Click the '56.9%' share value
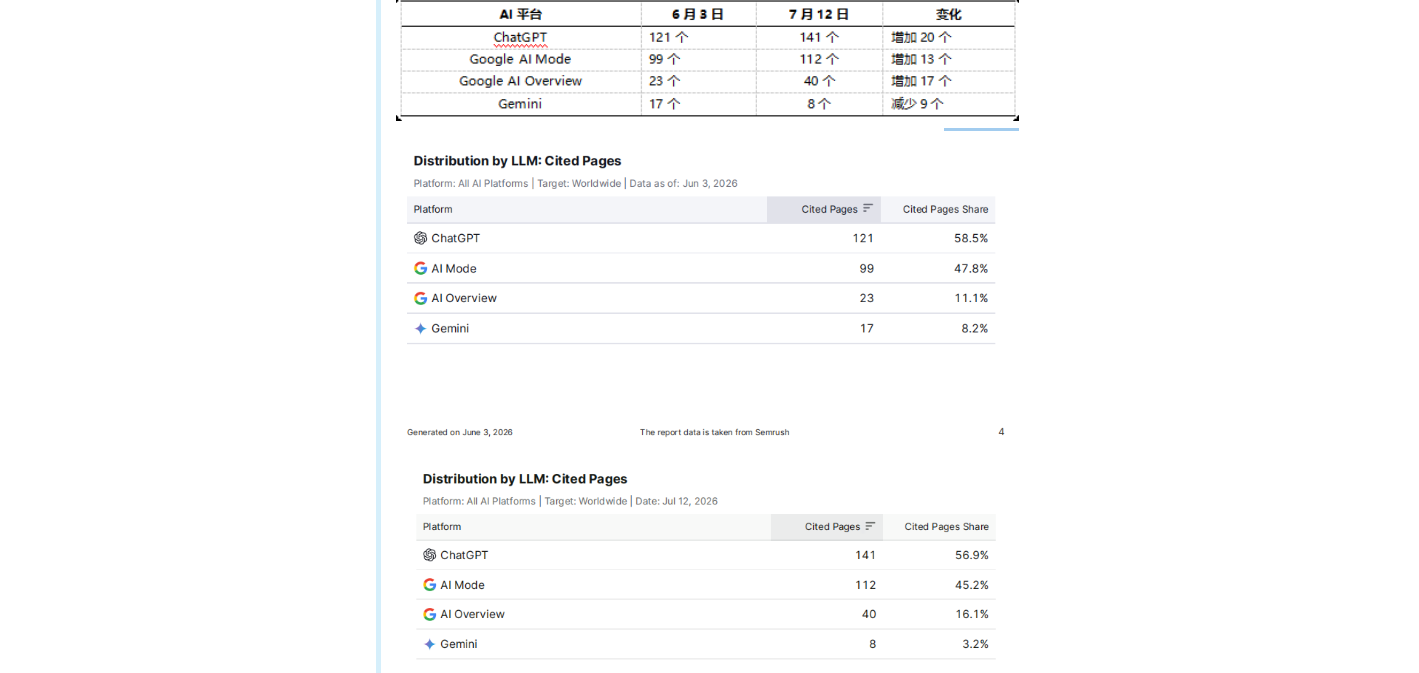The image size is (1419, 673). click(x=971, y=555)
